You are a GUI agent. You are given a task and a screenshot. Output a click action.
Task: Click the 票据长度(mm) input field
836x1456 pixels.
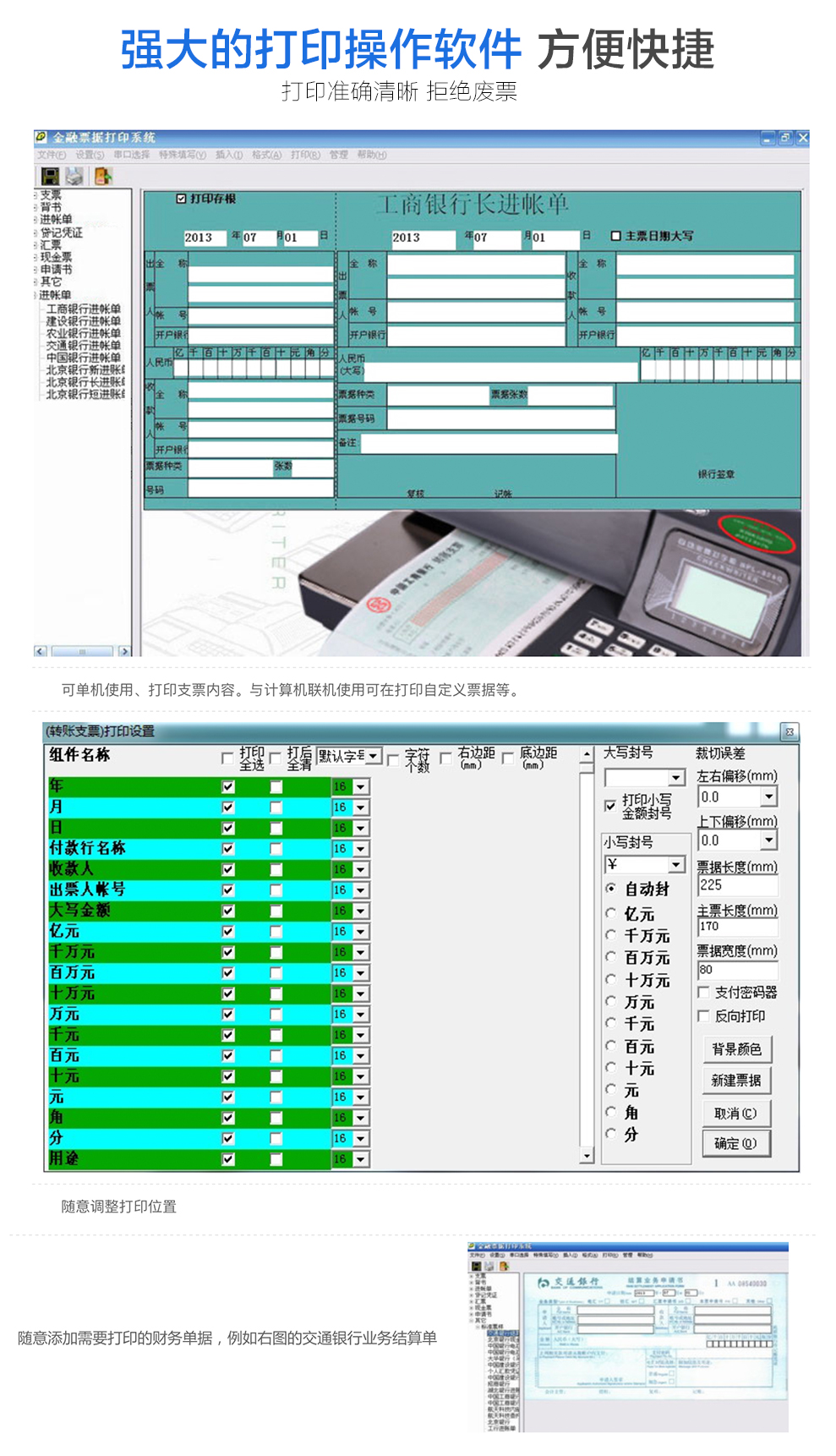[736, 885]
